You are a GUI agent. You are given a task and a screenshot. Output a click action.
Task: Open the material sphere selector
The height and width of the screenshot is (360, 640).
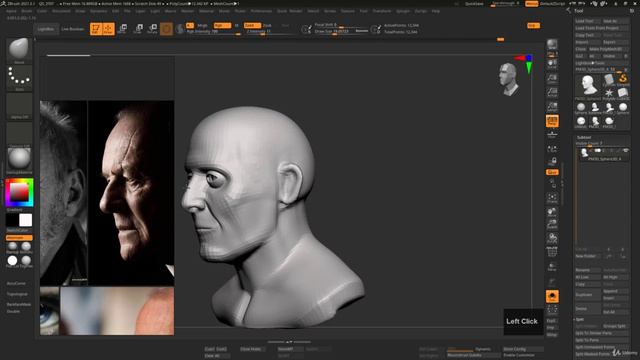[19, 160]
